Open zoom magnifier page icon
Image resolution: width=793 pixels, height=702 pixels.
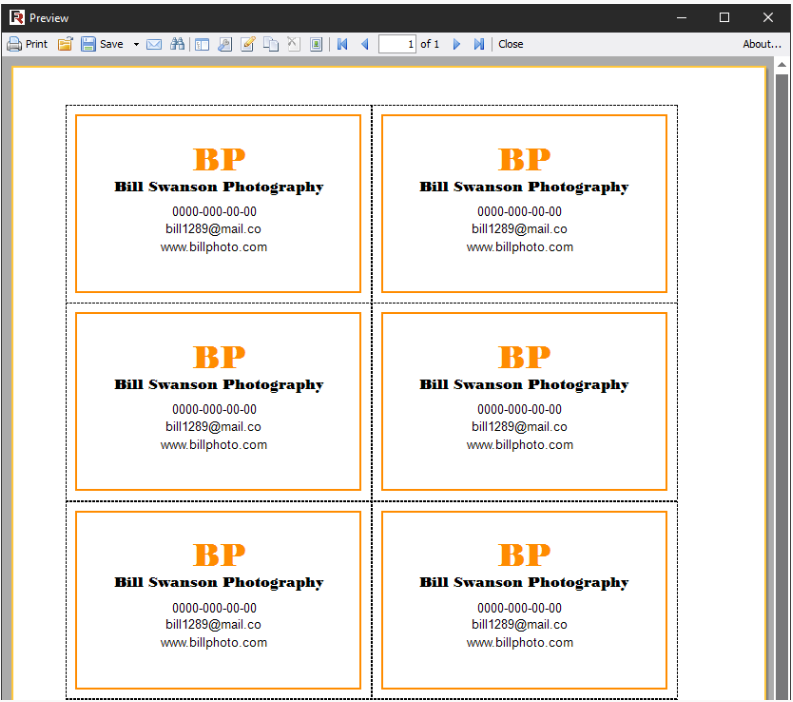tap(225, 45)
